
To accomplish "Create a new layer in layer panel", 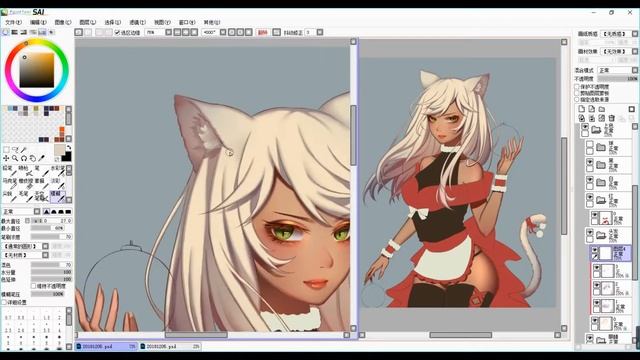I will 582,109.
